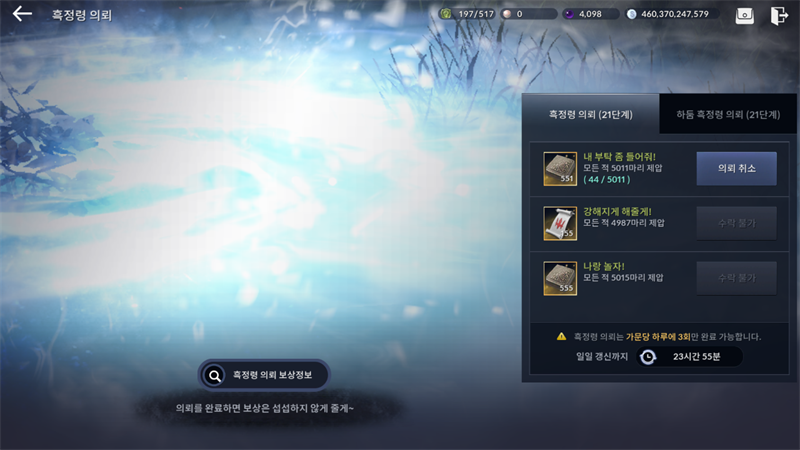Click 수락 불가 button for 강해지게 해줄게!
Viewport: 800px width, 450px height.
736,223
